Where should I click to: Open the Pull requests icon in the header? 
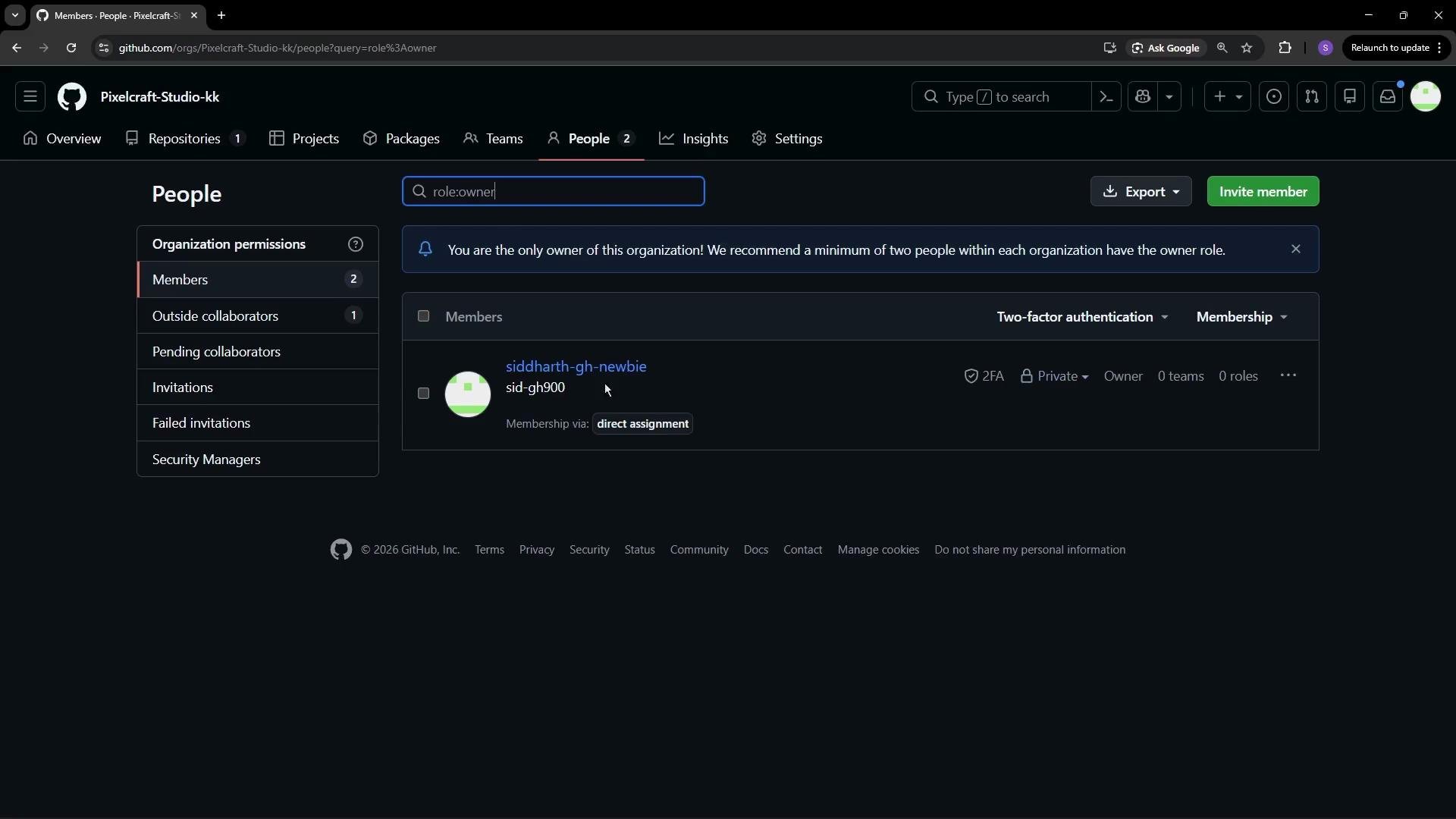[1312, 97]
